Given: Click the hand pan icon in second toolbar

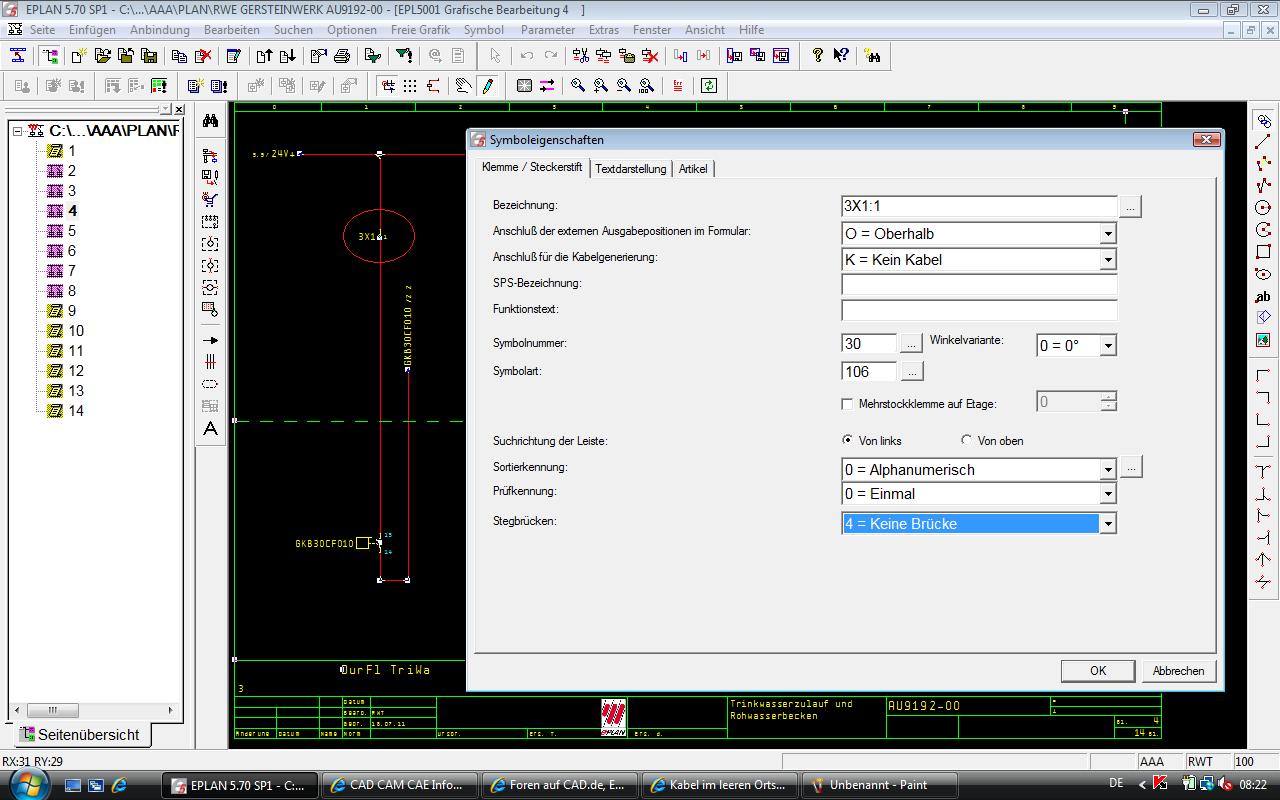Looking at the screenshot, I should [x=463, y=86].
